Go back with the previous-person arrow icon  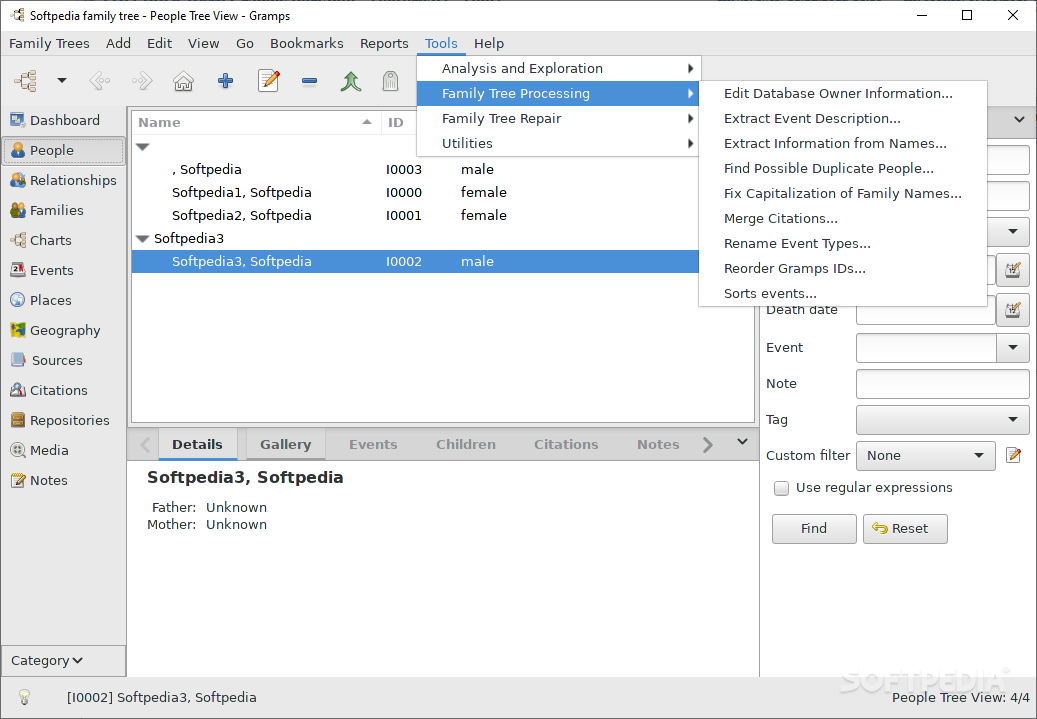click(x=100, y=81)
